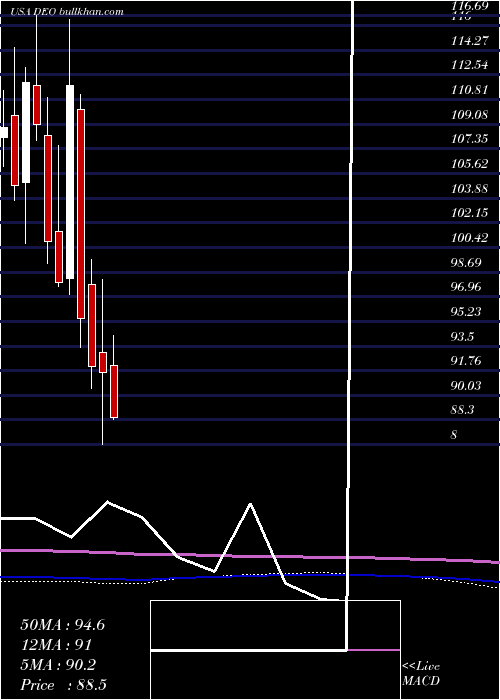Viewport: 500px width, 700px height.
Task: Click the 12MA : 91 readout
Action: [56, 645]
